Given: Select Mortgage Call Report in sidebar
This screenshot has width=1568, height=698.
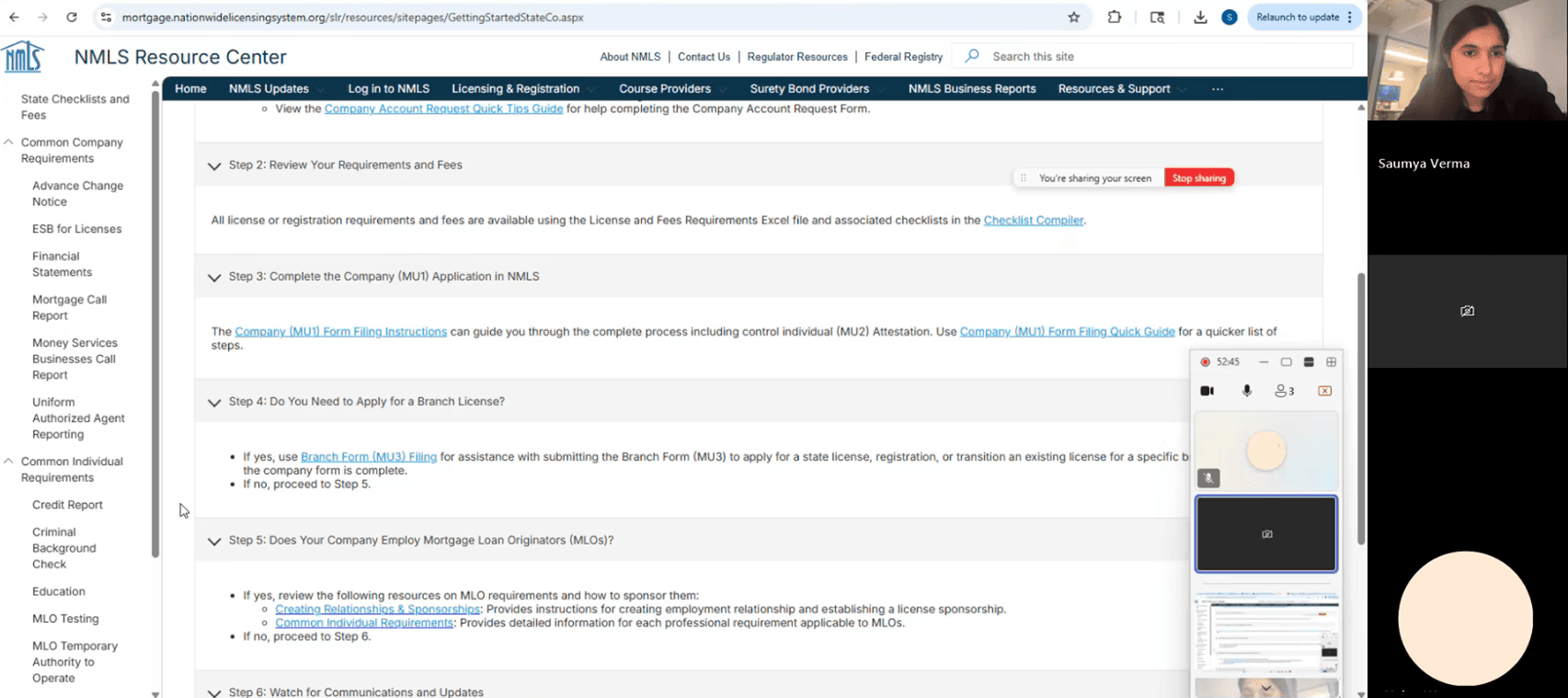Looking at the screenshot, I should pyautogui.click(x=69, y=308).
